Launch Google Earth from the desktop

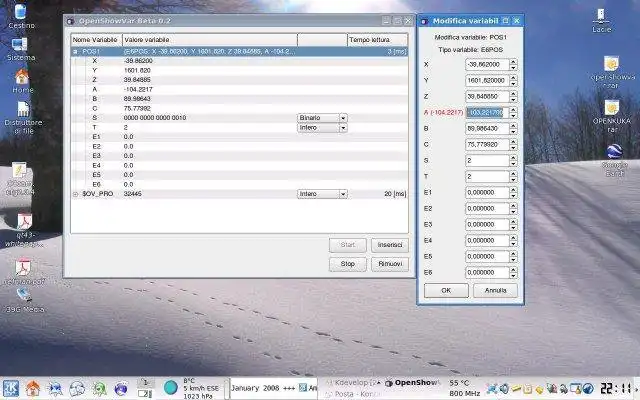coord(614,160)
